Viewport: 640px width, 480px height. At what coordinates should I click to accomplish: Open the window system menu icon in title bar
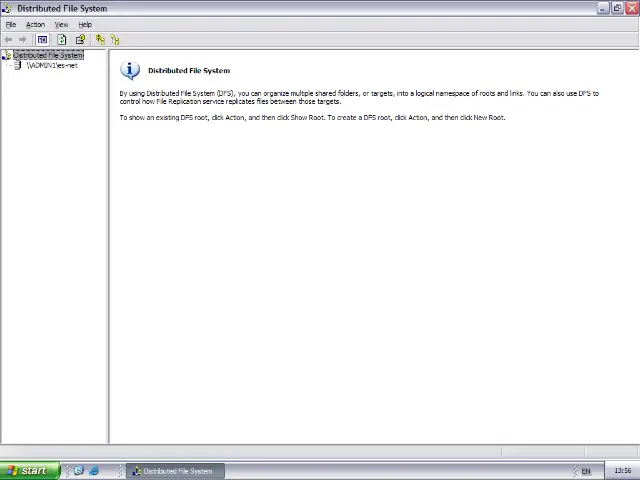click(7, 8)
